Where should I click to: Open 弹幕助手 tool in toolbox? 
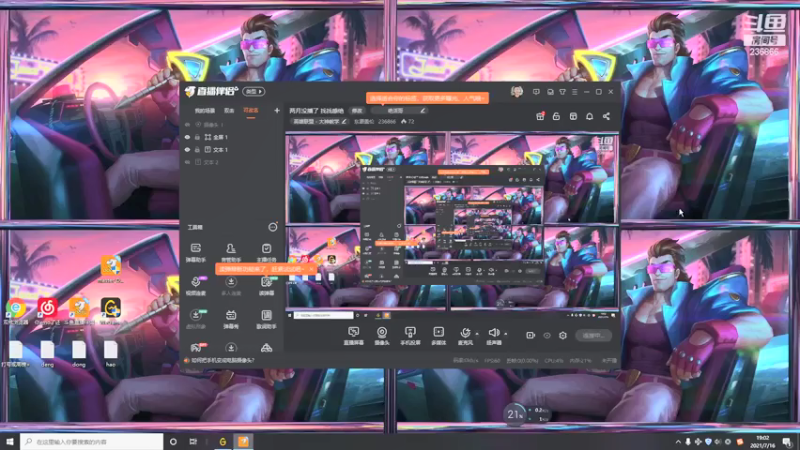click(195, 252)
